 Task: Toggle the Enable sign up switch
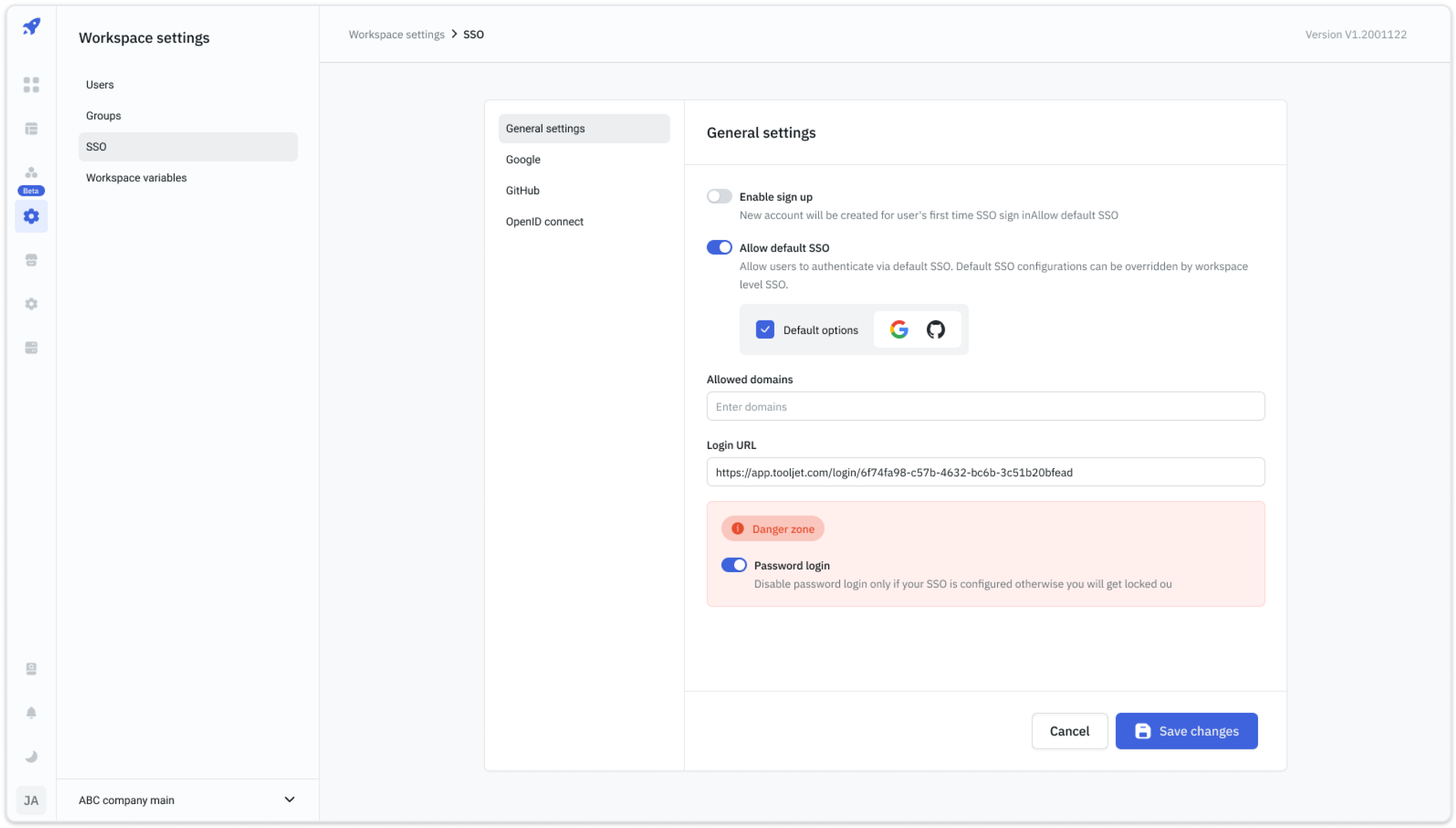(719, 197)
